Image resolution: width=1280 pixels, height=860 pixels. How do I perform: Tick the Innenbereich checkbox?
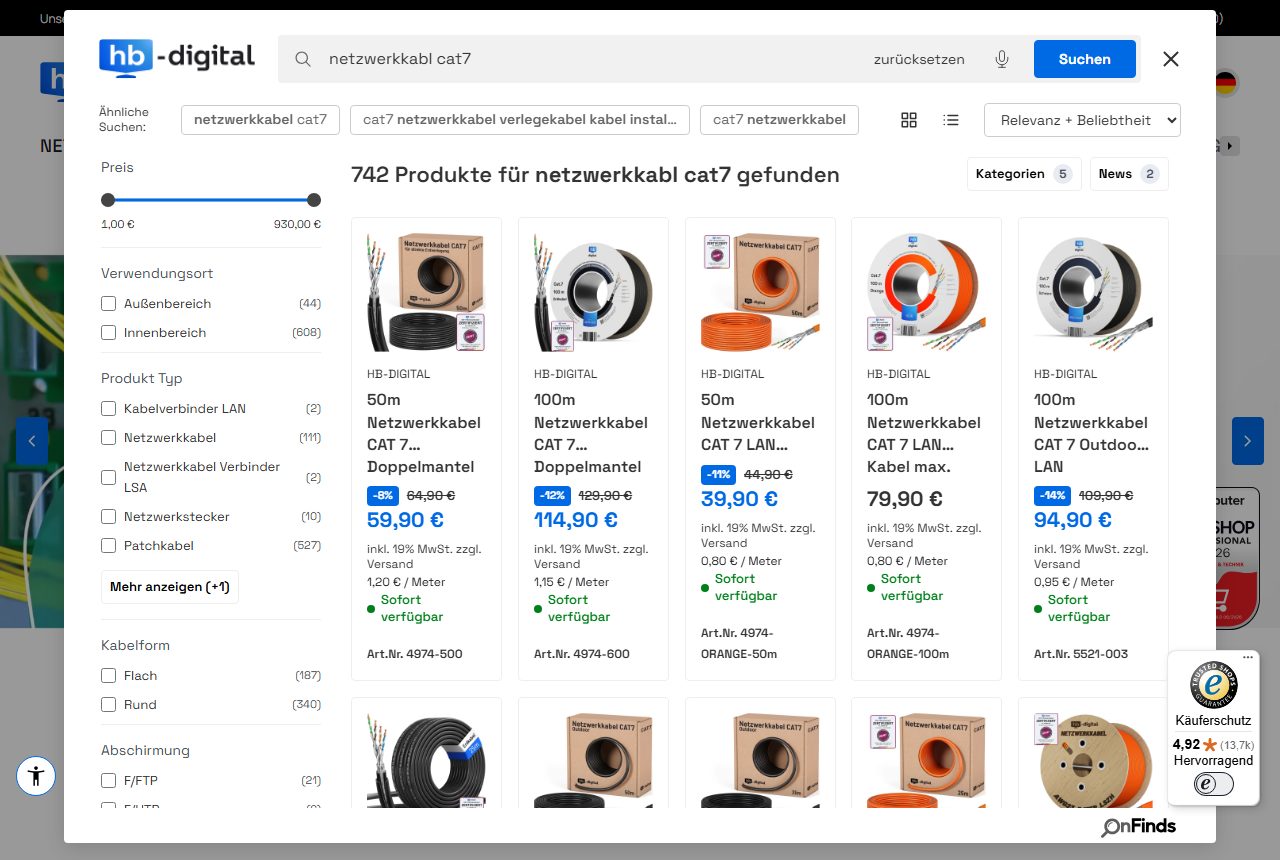click(x=109, y=332)
